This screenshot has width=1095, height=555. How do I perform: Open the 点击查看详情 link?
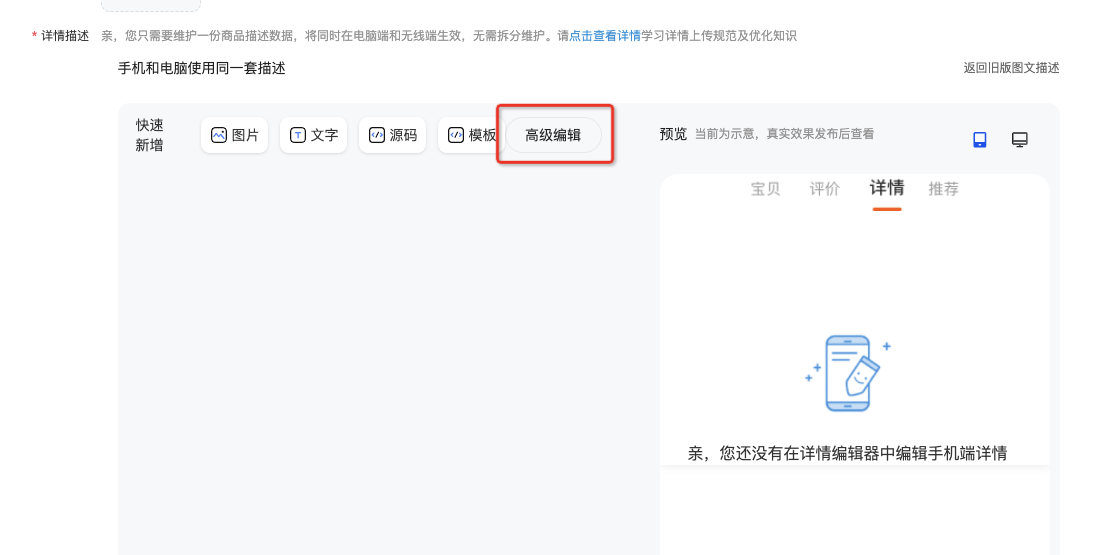click(605, 36)
